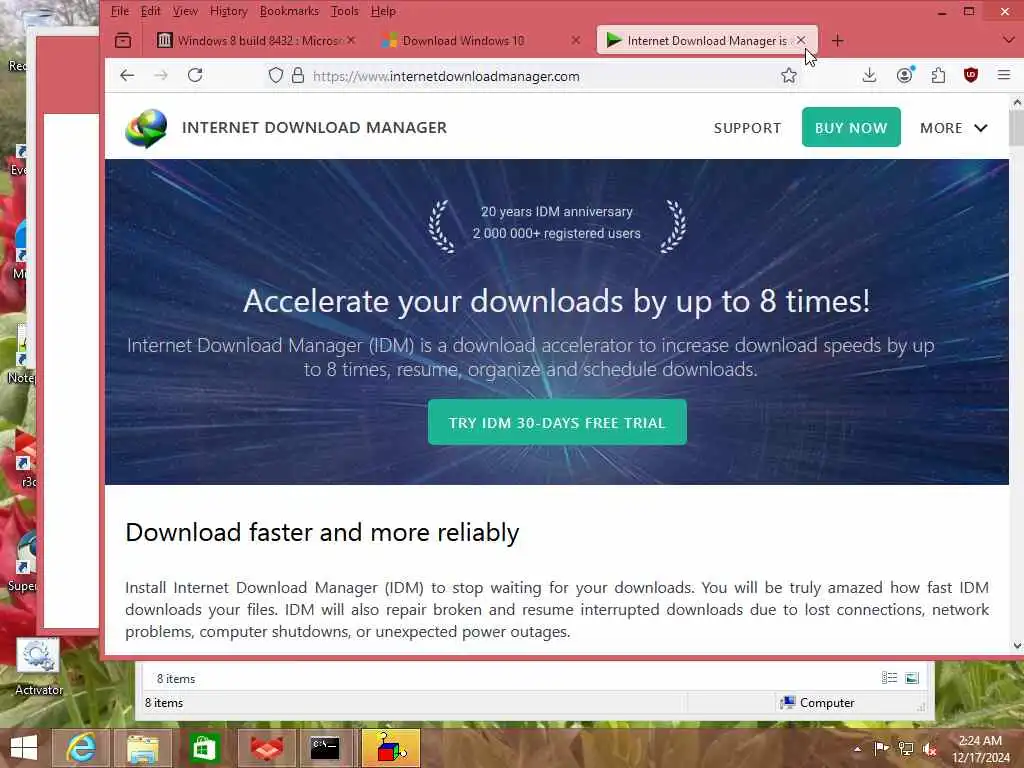Viewport: 1024px width, 768px height.
Task: Open the Tools menu
Action: click(344, 11)
